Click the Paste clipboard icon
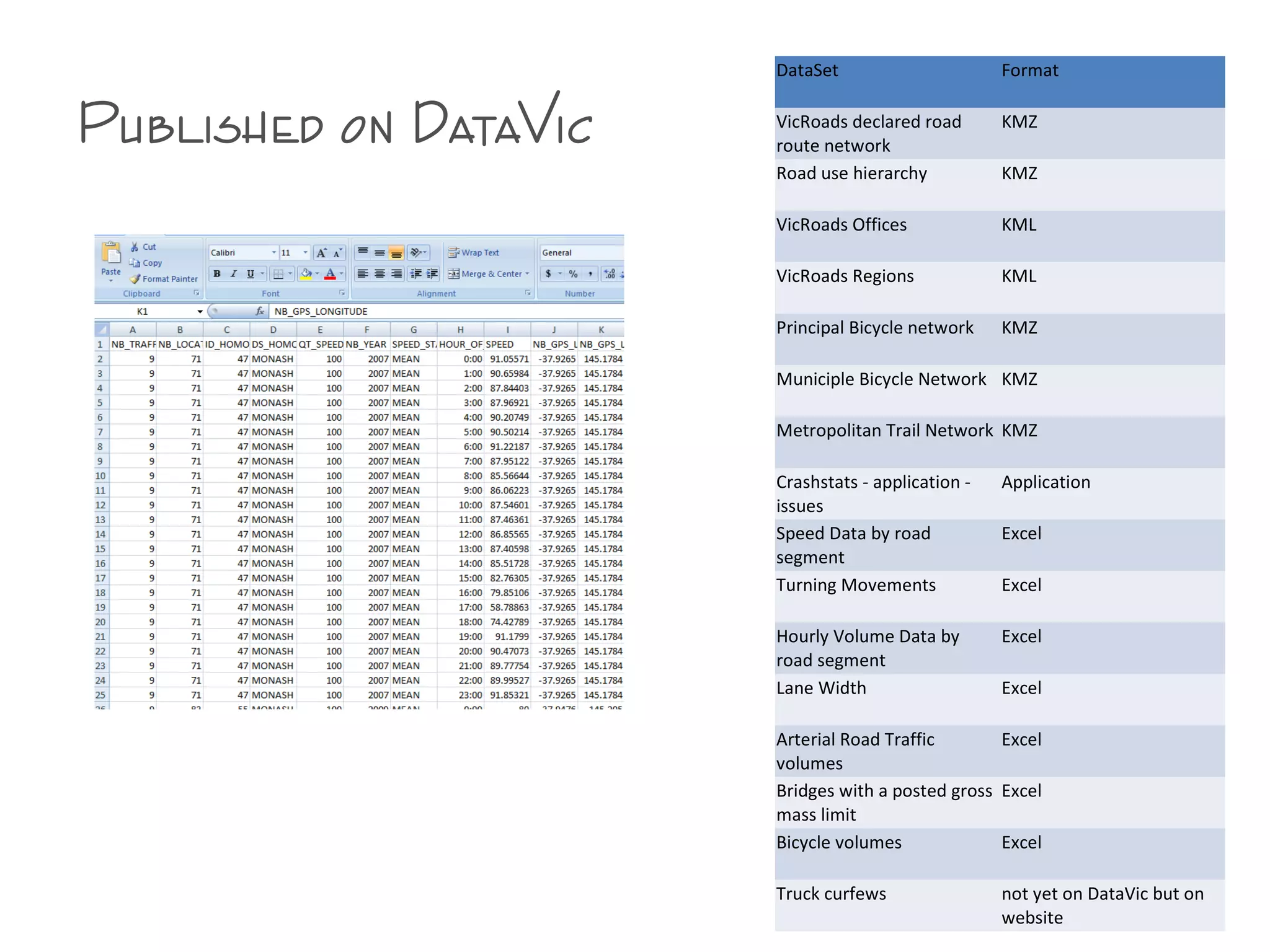 click(111, 253)
